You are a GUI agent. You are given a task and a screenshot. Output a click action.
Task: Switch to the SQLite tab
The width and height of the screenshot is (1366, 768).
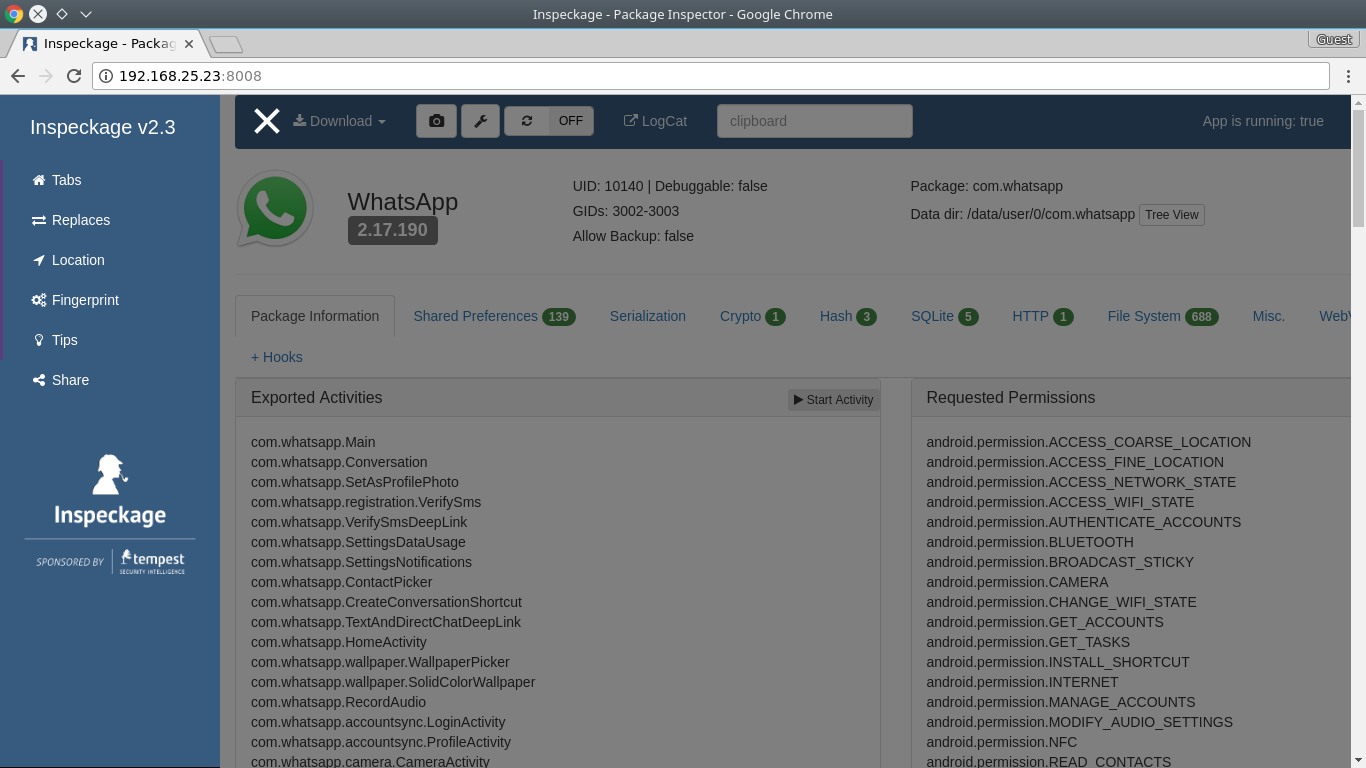(x=944, y=316)
